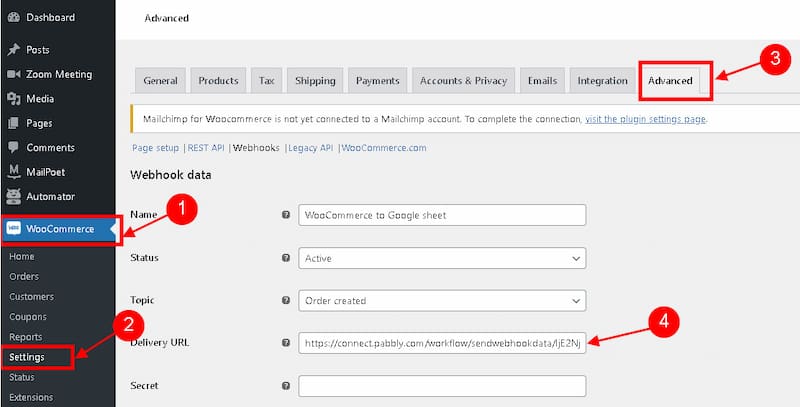This screenshot has width=800, height=407.
Task: Switch to the Products settings tab
Action: [218, 81]
